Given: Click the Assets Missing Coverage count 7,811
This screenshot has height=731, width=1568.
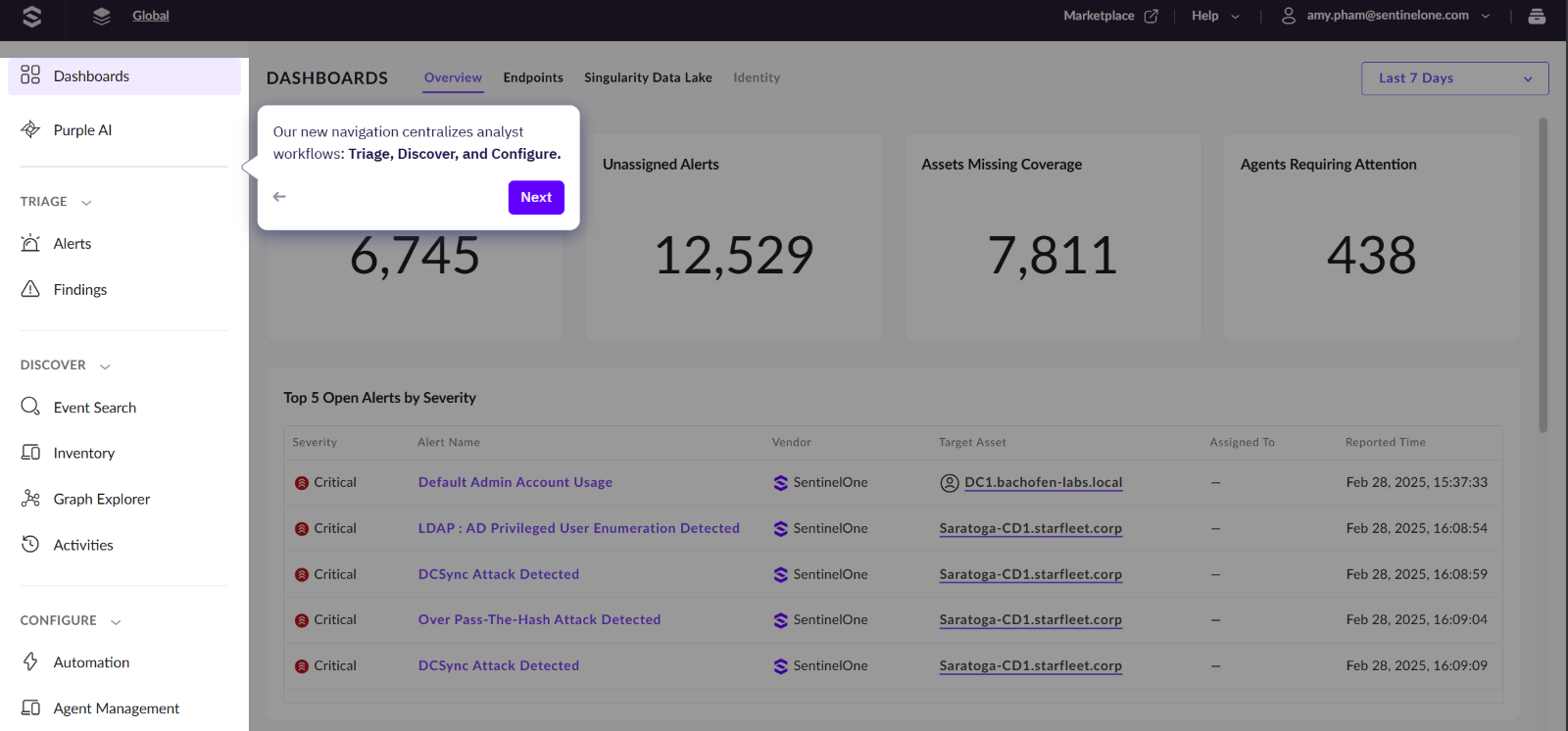Looking at the screenshot, I should pyautogui.click(x=1053, y=255).
